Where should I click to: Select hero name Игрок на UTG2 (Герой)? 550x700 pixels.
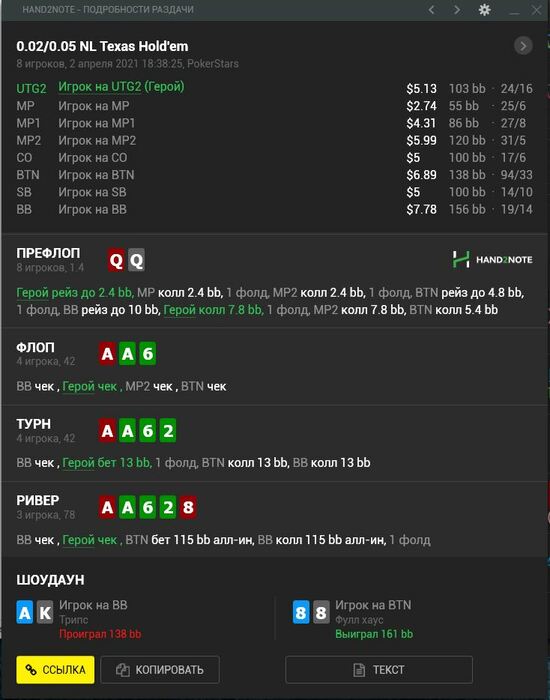click(x=121, y=87)
